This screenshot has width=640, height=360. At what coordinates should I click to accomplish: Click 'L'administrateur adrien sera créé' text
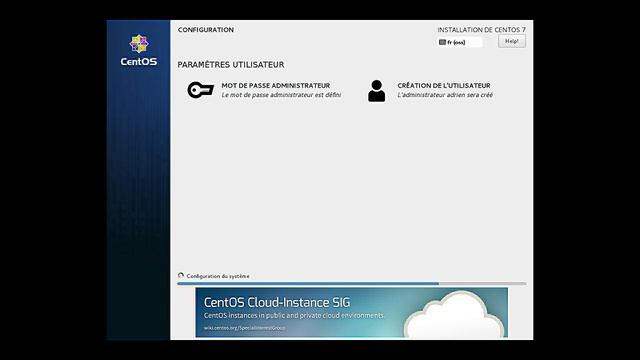[445, 95]
